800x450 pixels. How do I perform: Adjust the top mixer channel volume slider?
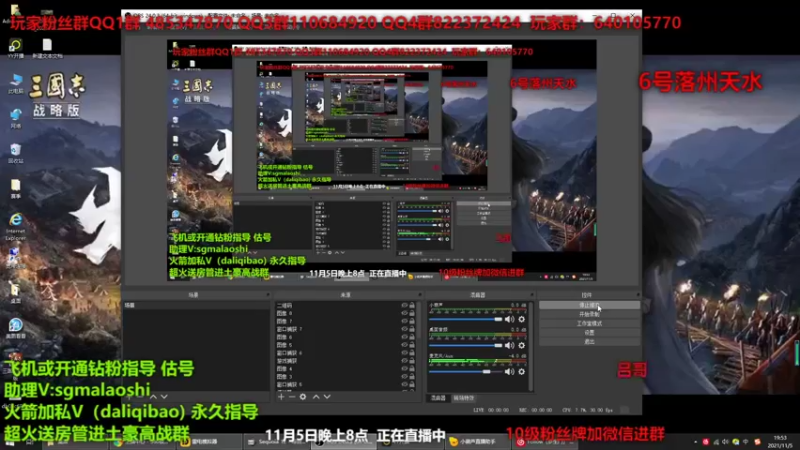click(x=465, y=319)
